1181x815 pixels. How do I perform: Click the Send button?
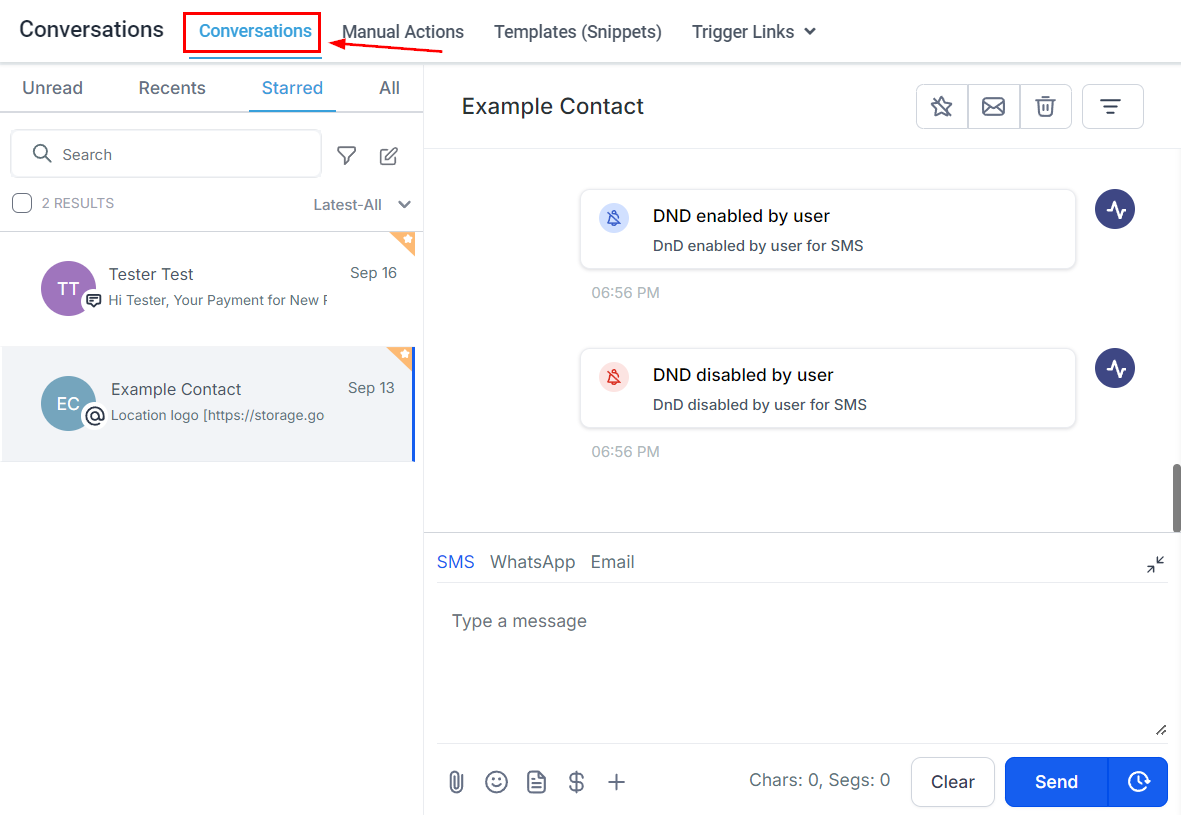pos(1056,782)
